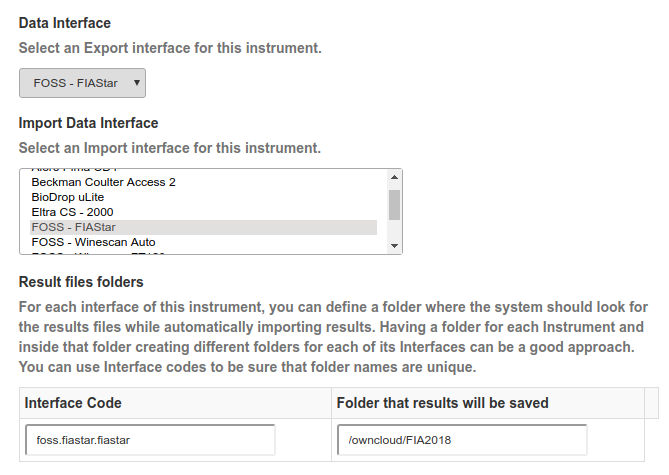Pick FOSS - Winescan Auto import interface
The image size is (669, 475).
click(93, 242)
